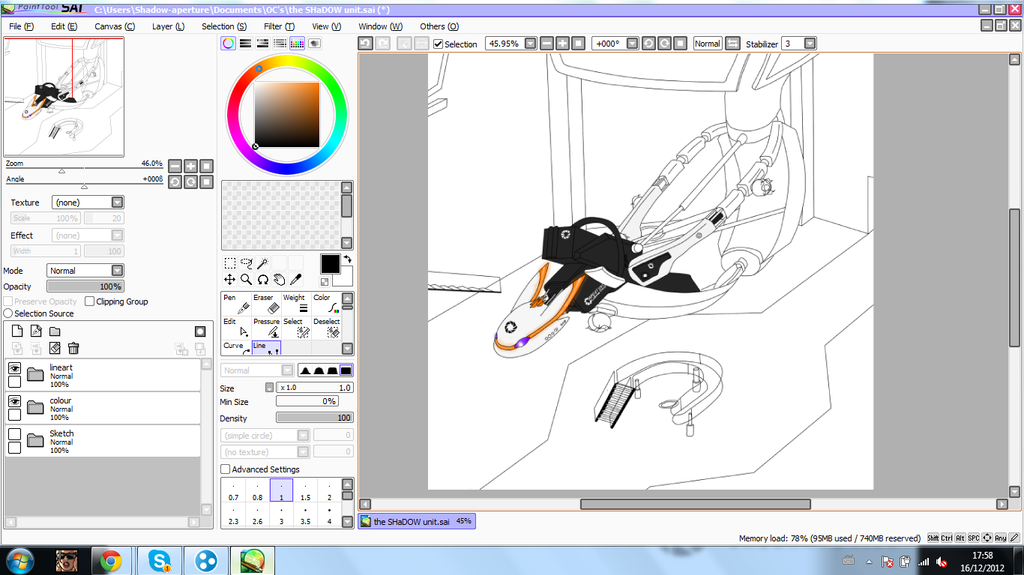
Task: Open the rotation angle dropdown
Action: [x=632, y=43]
